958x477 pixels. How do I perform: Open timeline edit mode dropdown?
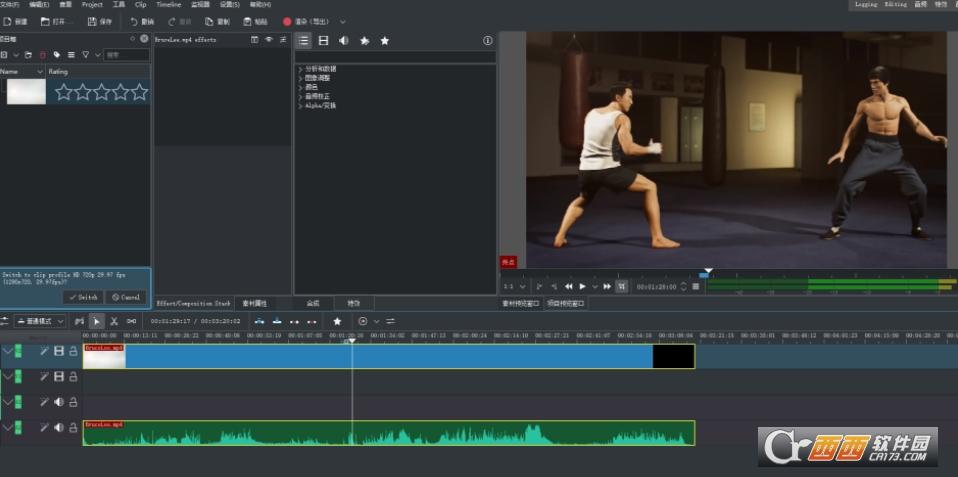click(x=40, y=321)
